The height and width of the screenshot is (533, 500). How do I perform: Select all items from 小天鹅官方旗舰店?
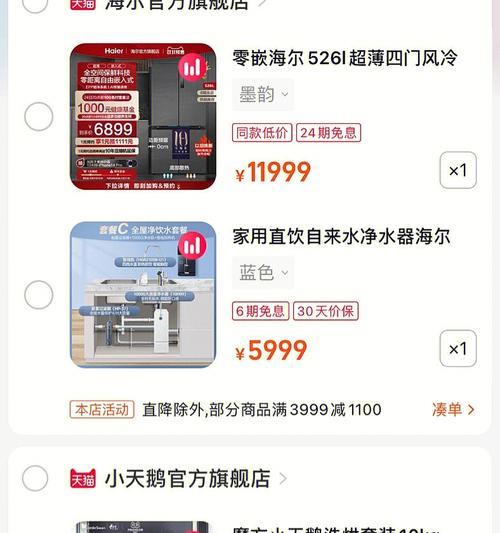tap(35, 478)
